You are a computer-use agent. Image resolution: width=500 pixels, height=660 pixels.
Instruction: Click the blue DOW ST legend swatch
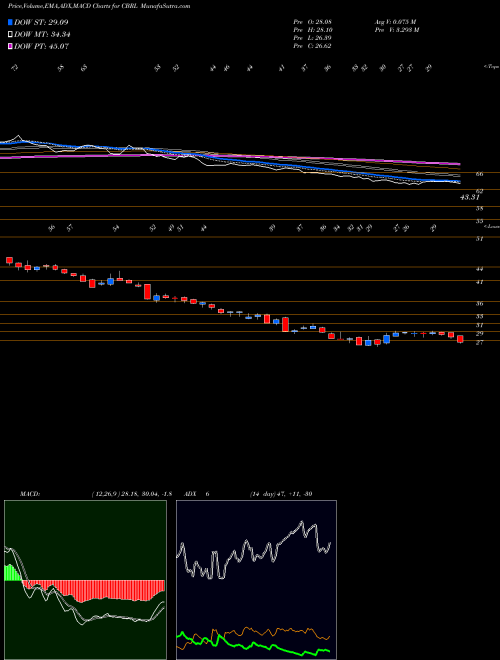coord(10,22)
